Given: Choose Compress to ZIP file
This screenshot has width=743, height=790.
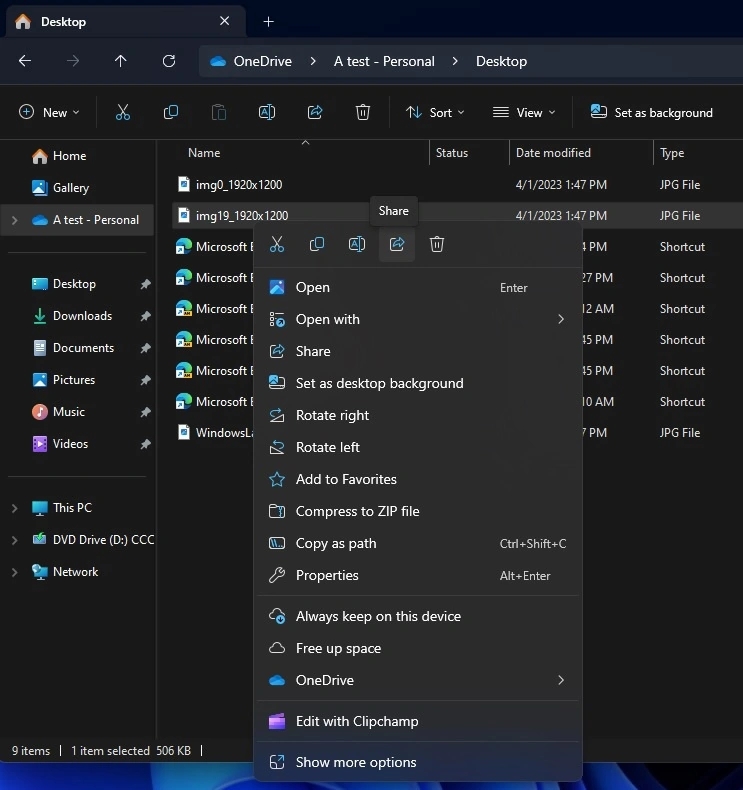Looking at the screenshot, I should tap(357, 511).
